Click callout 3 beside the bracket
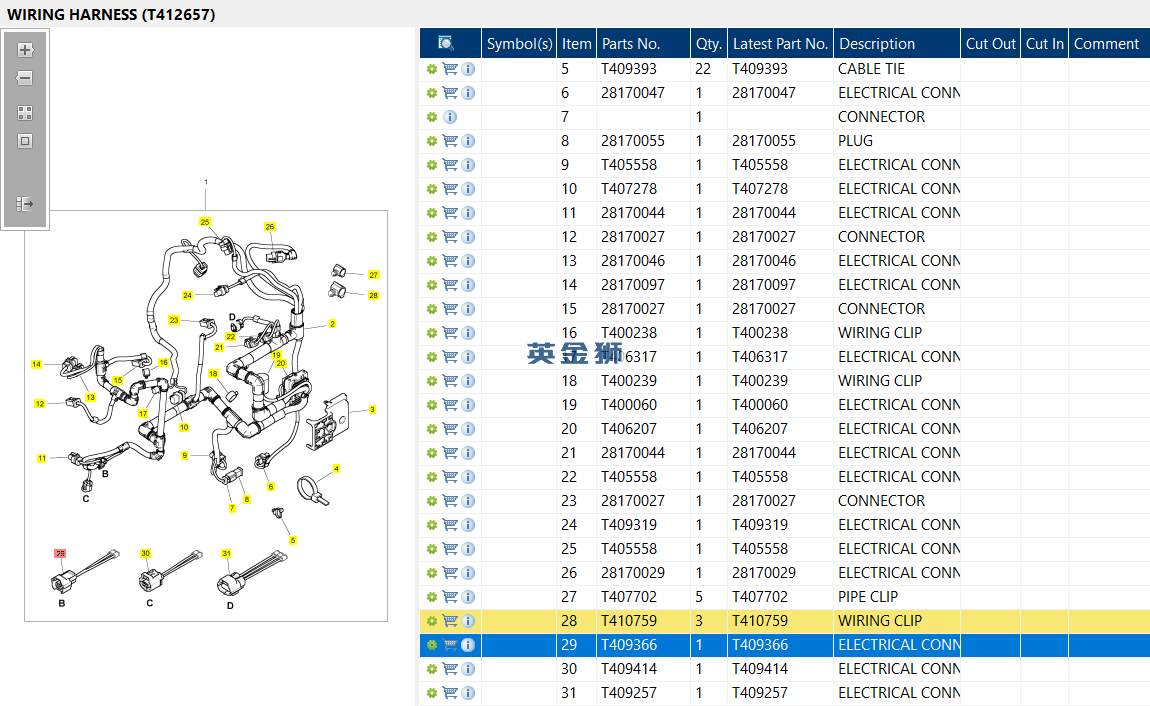Viewport: 1150px width, 706px height. tap(373, 410)
